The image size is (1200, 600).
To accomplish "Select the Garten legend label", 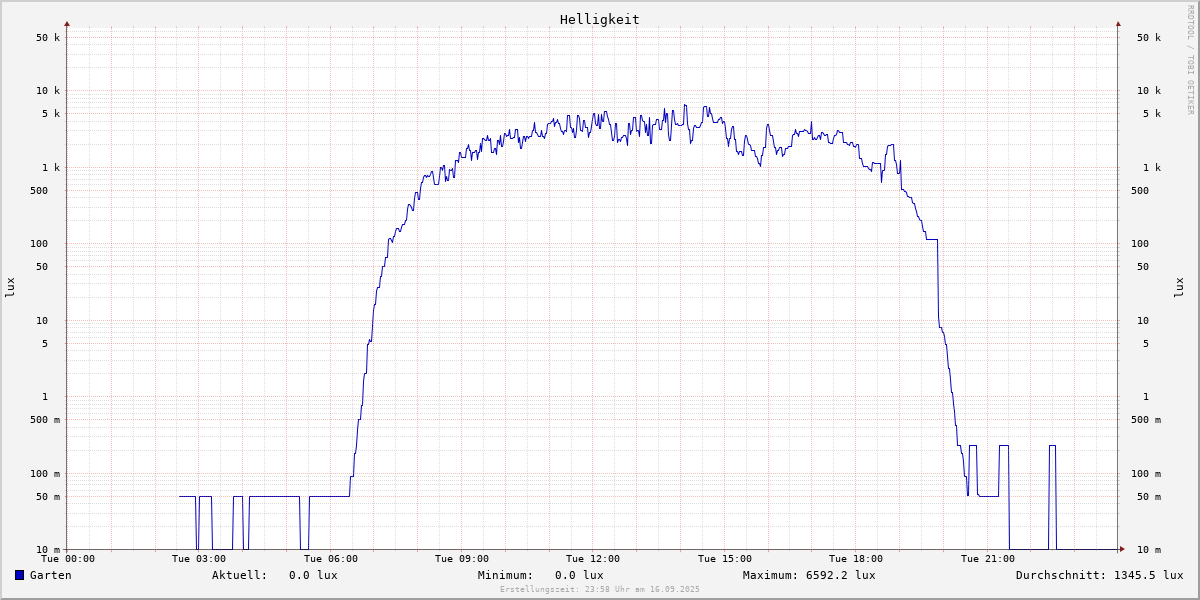I will coord(50,575).
